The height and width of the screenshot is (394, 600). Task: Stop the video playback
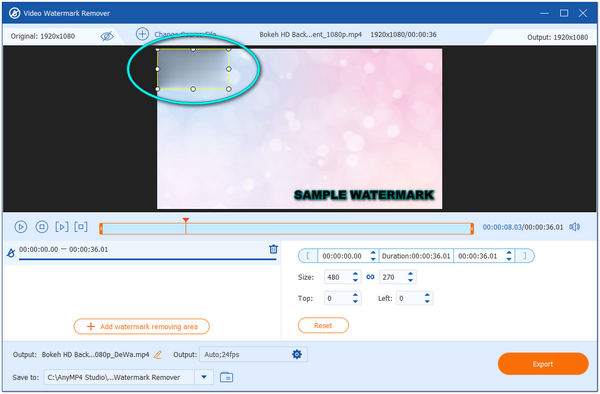tap(42, 227)
